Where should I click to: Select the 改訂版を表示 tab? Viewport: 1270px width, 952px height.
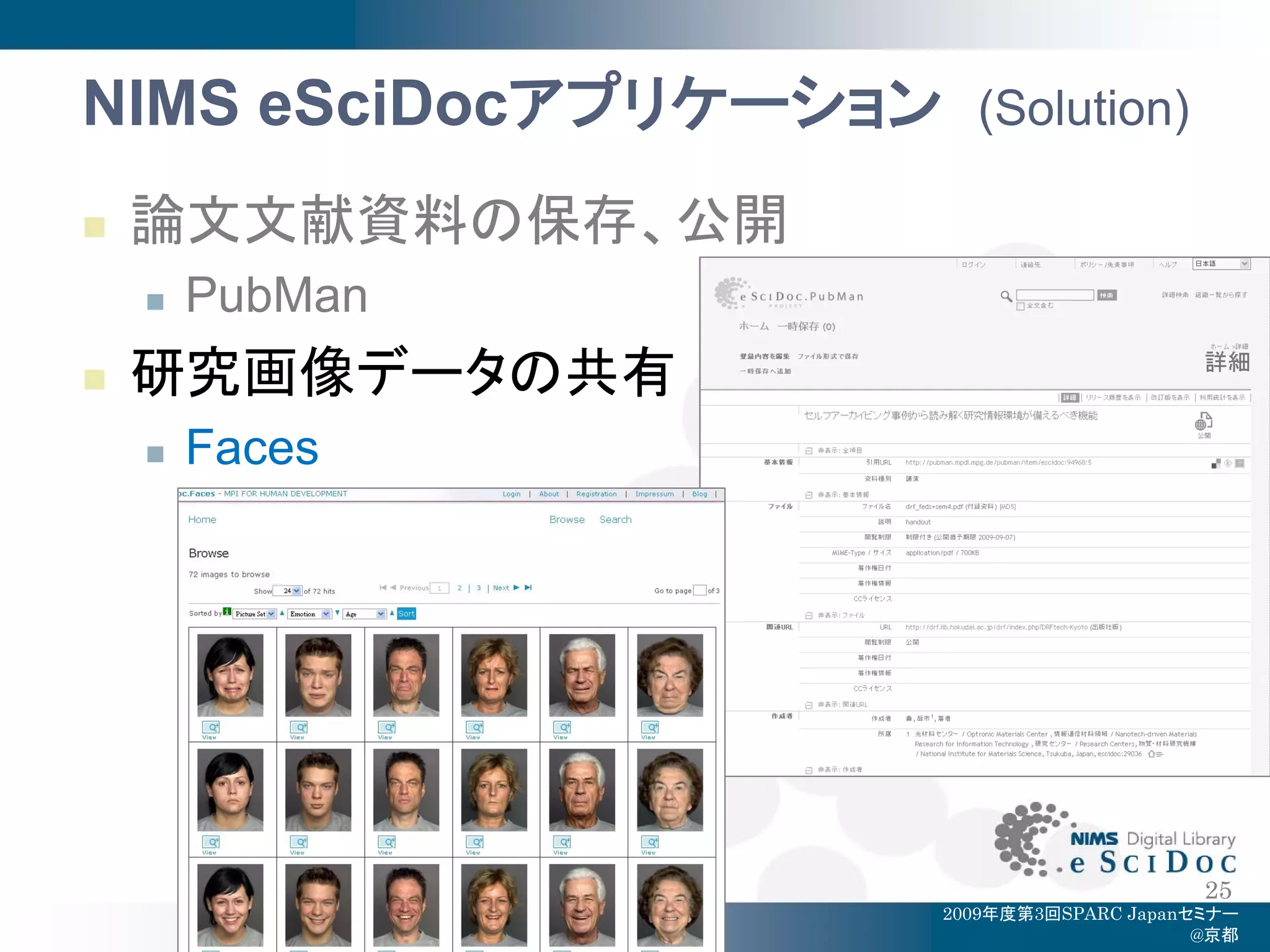pos(1170,397)
